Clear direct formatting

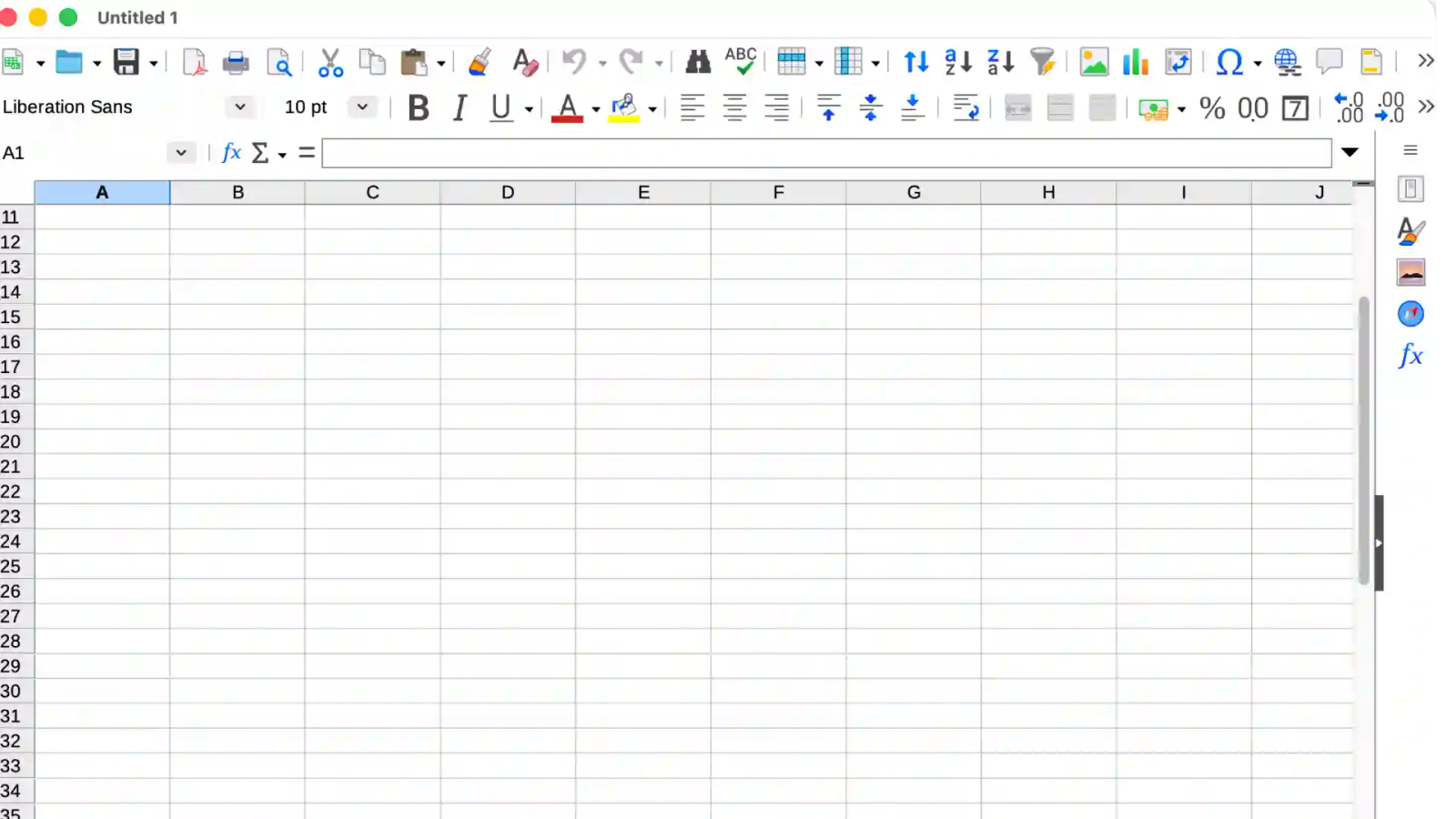[525, 62]
